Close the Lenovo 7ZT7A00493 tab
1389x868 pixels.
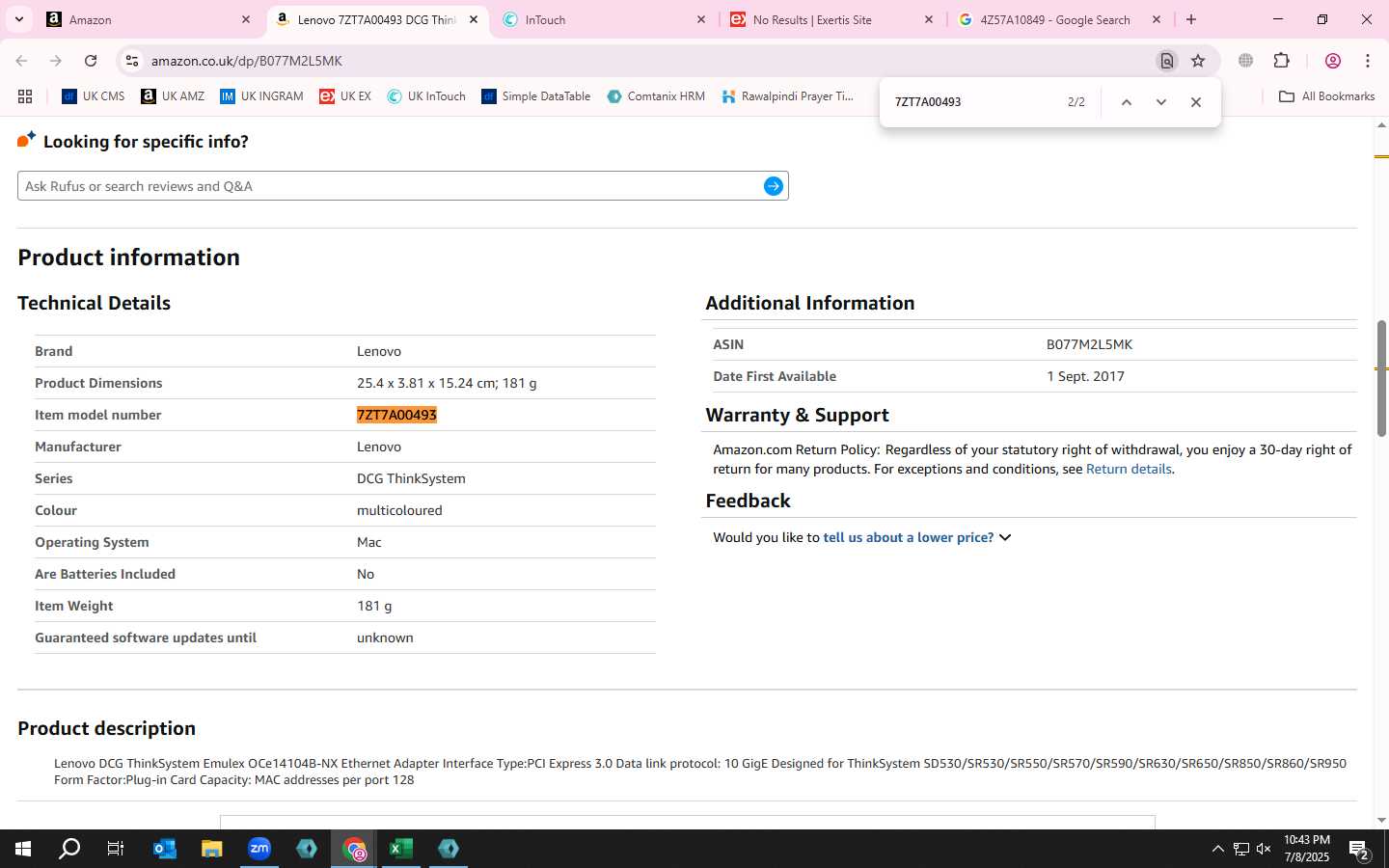[474, 19]
